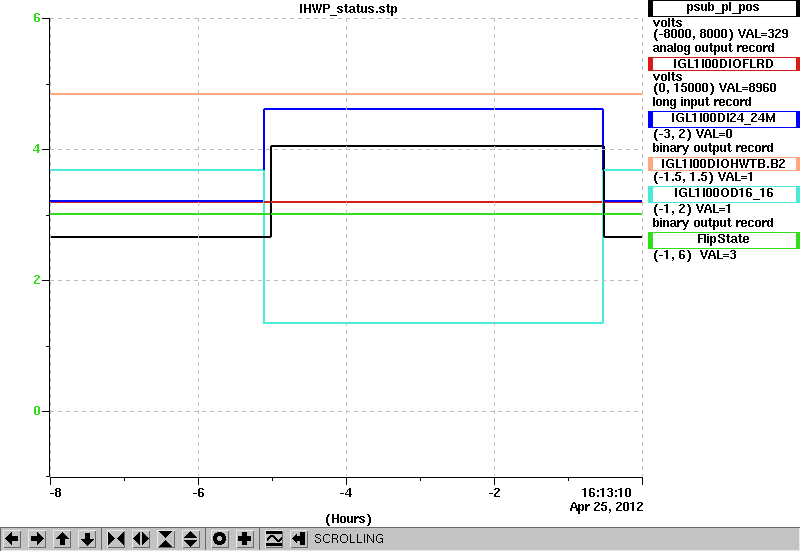Click the y-axis tick label 4
800x551 pixels.
(x=37, y=149)
